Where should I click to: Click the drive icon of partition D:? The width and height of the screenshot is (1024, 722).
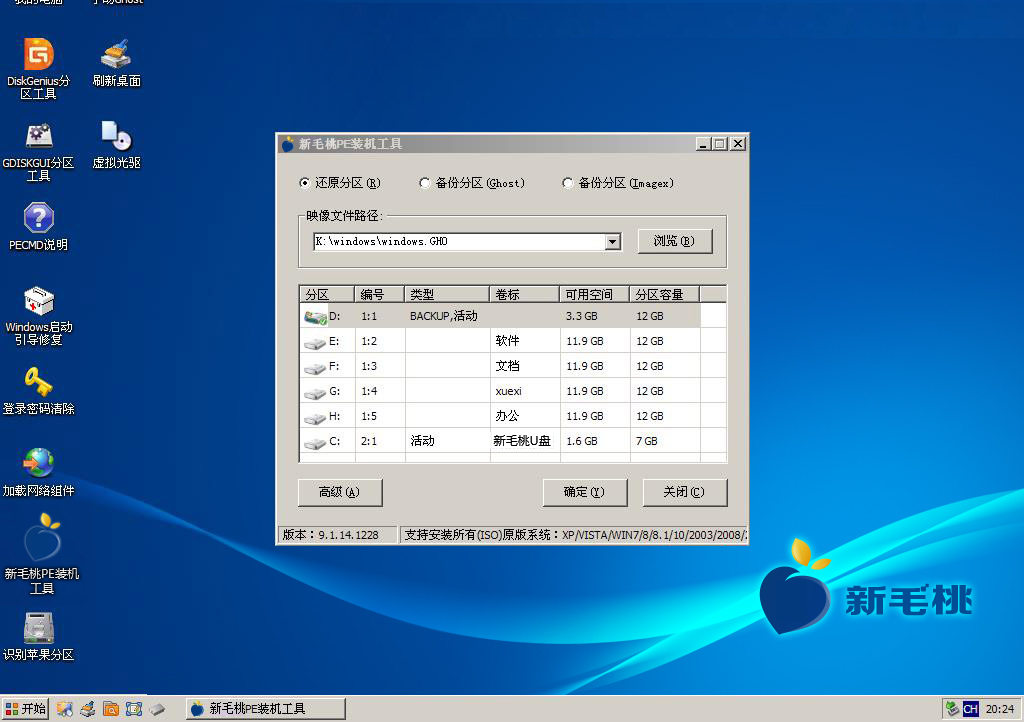[x=315, y=317]
